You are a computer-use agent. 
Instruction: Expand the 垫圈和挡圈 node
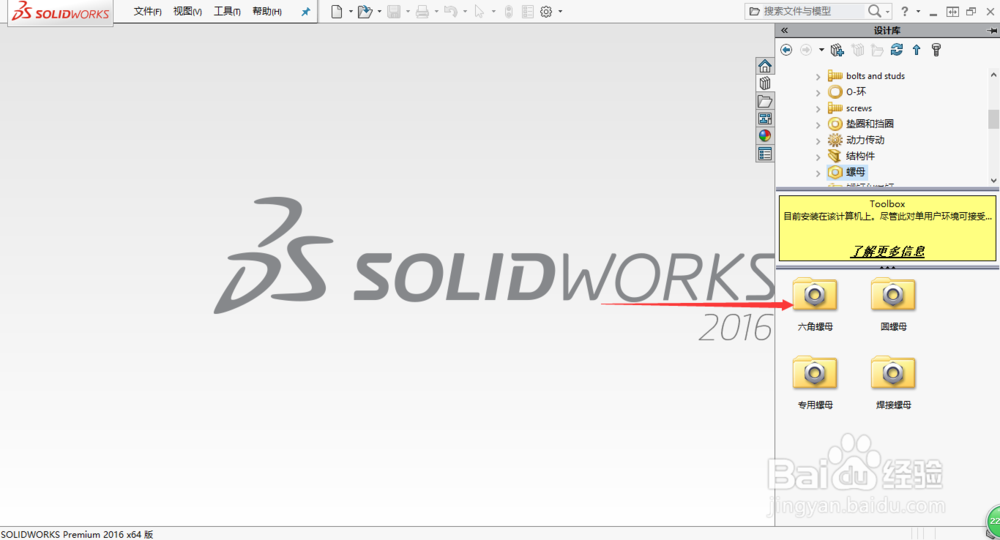tap(818, 124)
